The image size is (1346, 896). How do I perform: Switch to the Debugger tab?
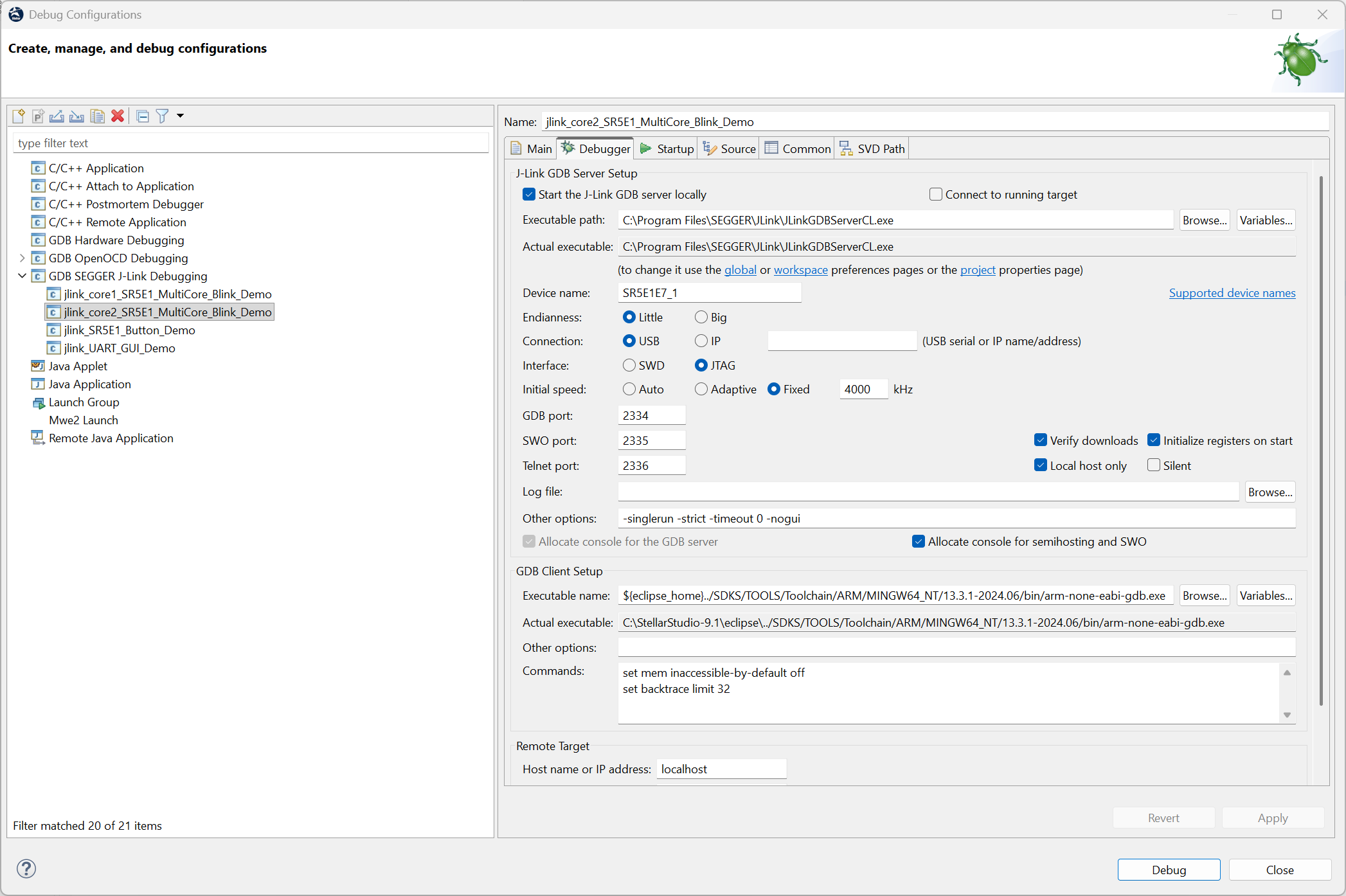tap(596, 149)
